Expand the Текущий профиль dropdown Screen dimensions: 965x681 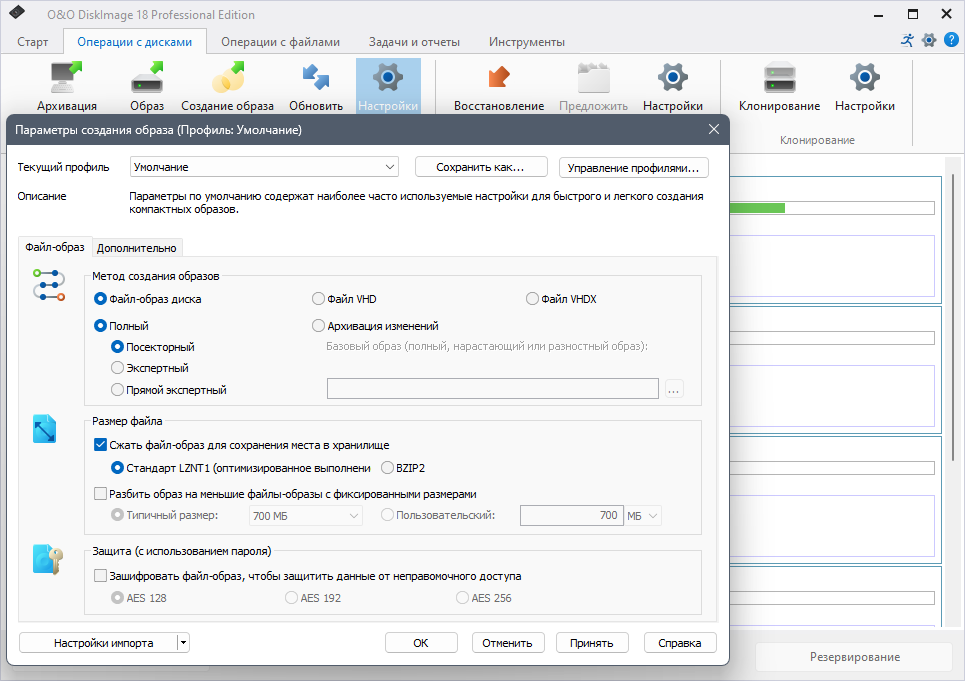[264, 167]
